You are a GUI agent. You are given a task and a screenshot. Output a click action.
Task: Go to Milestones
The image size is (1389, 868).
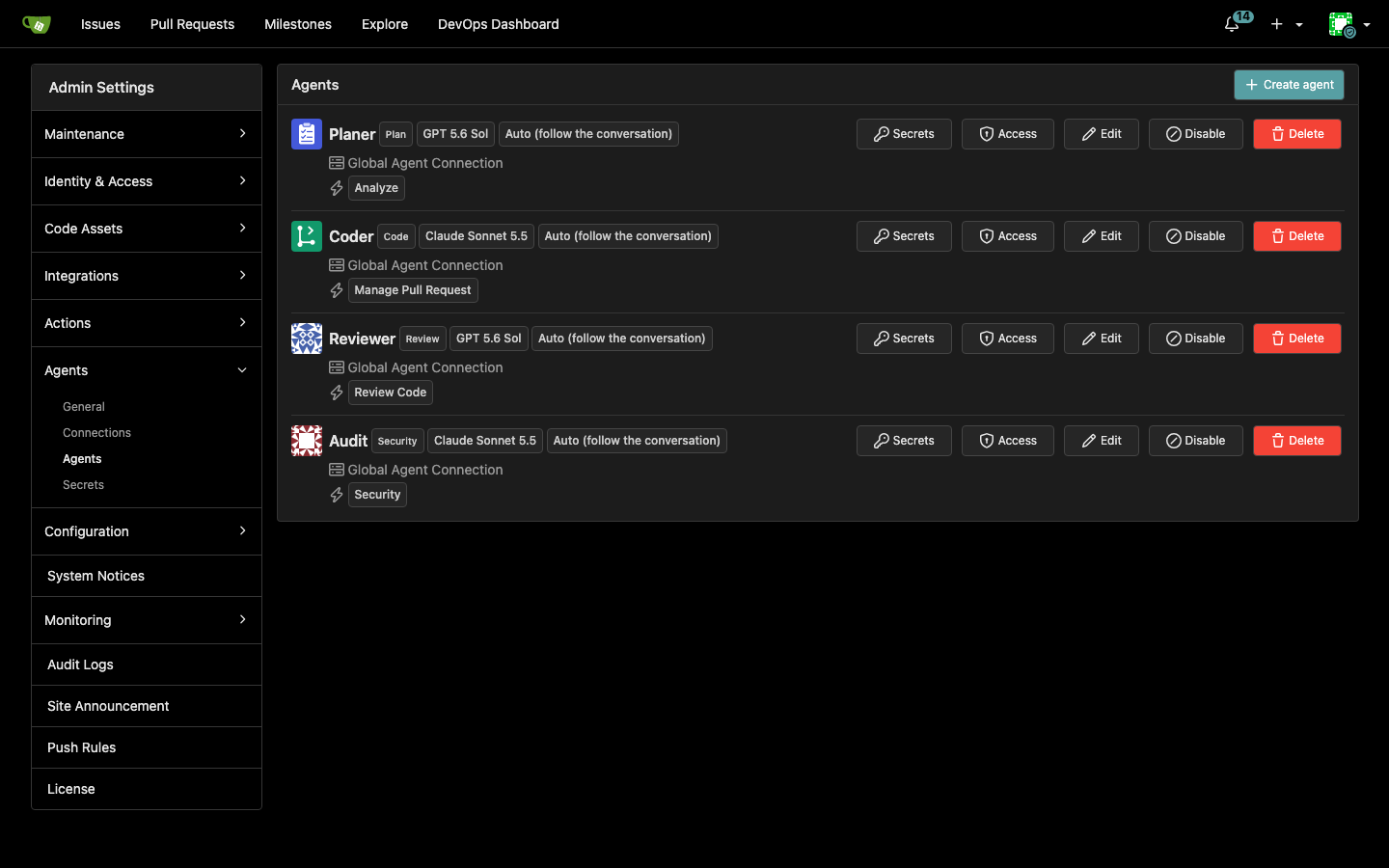[x=298, y=24]
